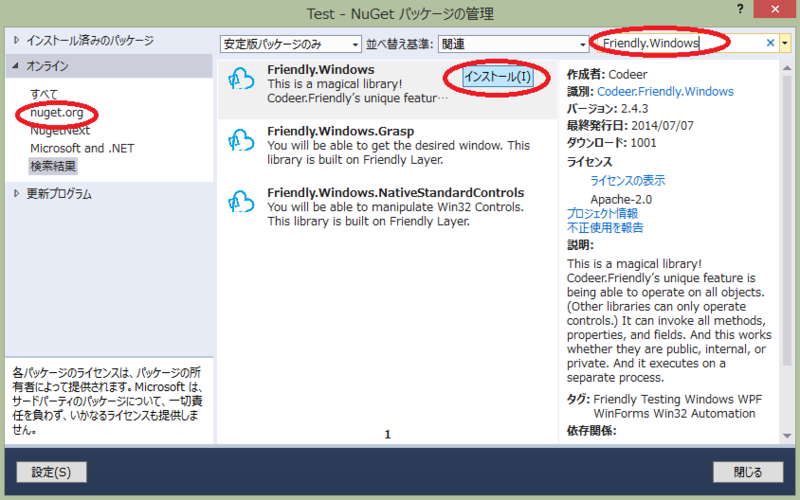The image size is (800, 500).
Task: Select the NugetNext source
Action: click(x=60, y=131)
